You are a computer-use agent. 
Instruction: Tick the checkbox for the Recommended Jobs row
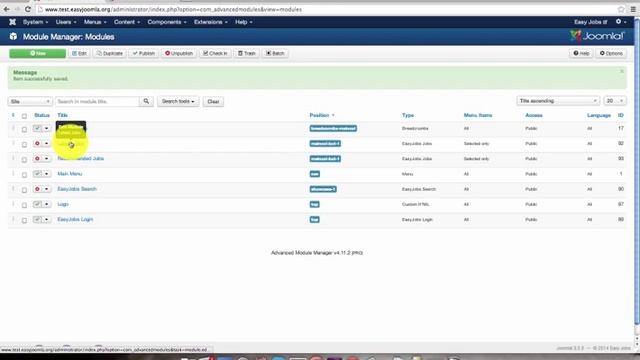tap(24, 160)
